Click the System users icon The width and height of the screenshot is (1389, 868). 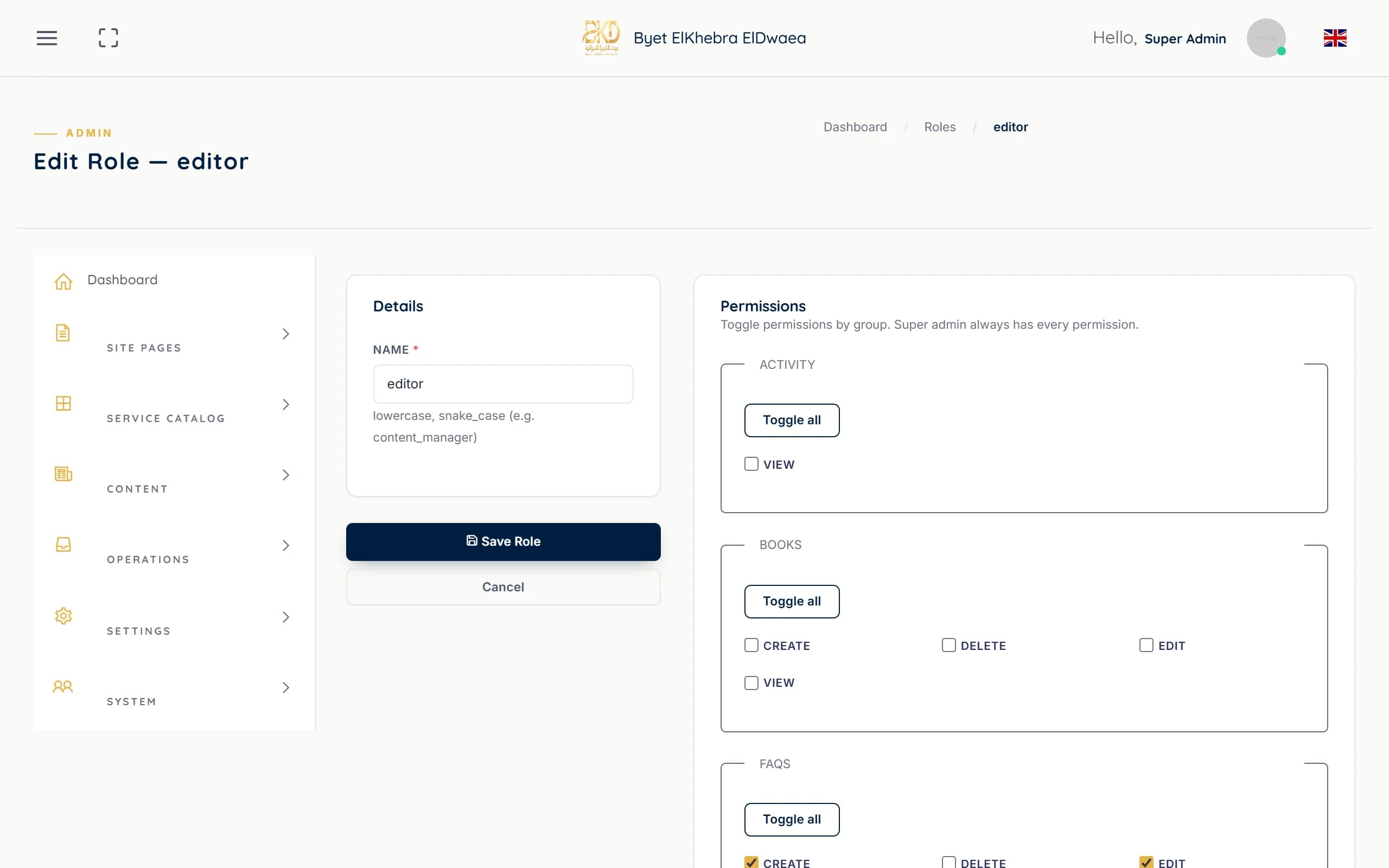coord(62,687)
